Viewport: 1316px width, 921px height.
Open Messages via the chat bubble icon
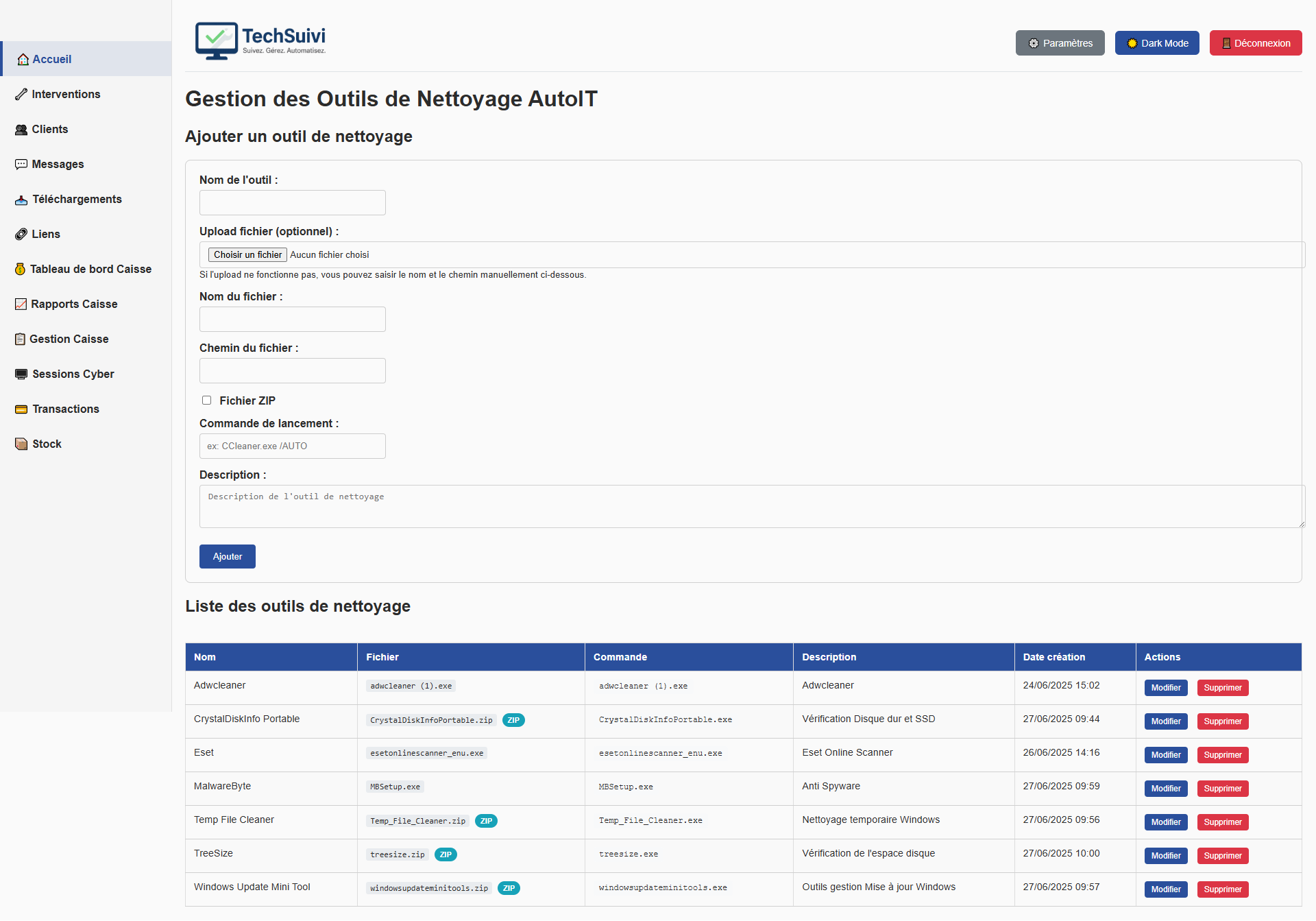[x=21, y=164]
